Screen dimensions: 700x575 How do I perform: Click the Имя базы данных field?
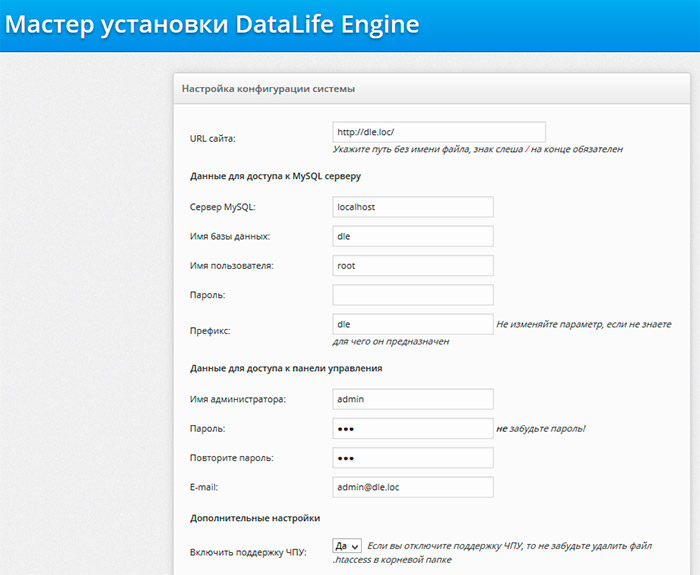coord(413,236)
